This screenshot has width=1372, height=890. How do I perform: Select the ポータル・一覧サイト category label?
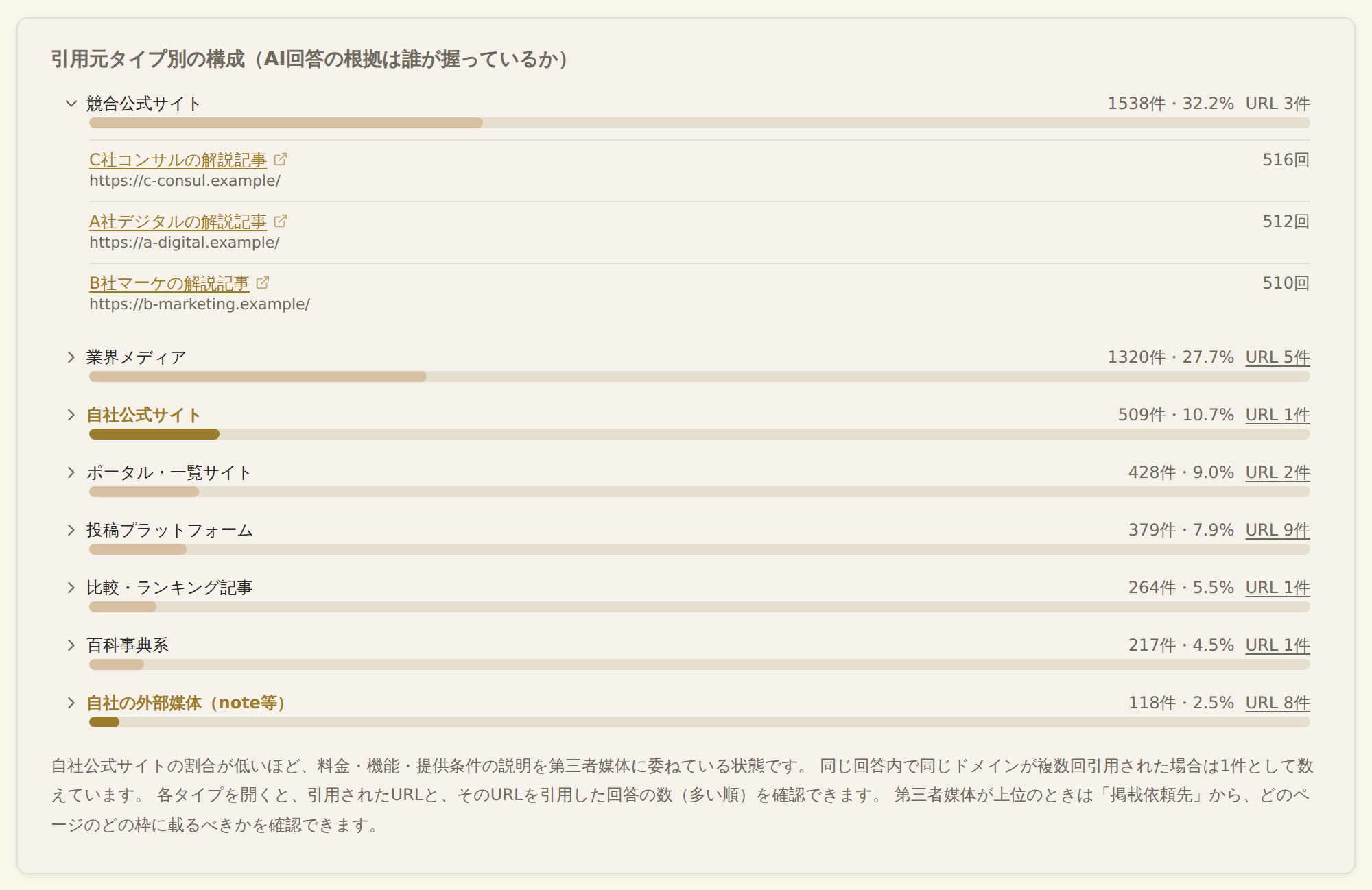point(169,472)
